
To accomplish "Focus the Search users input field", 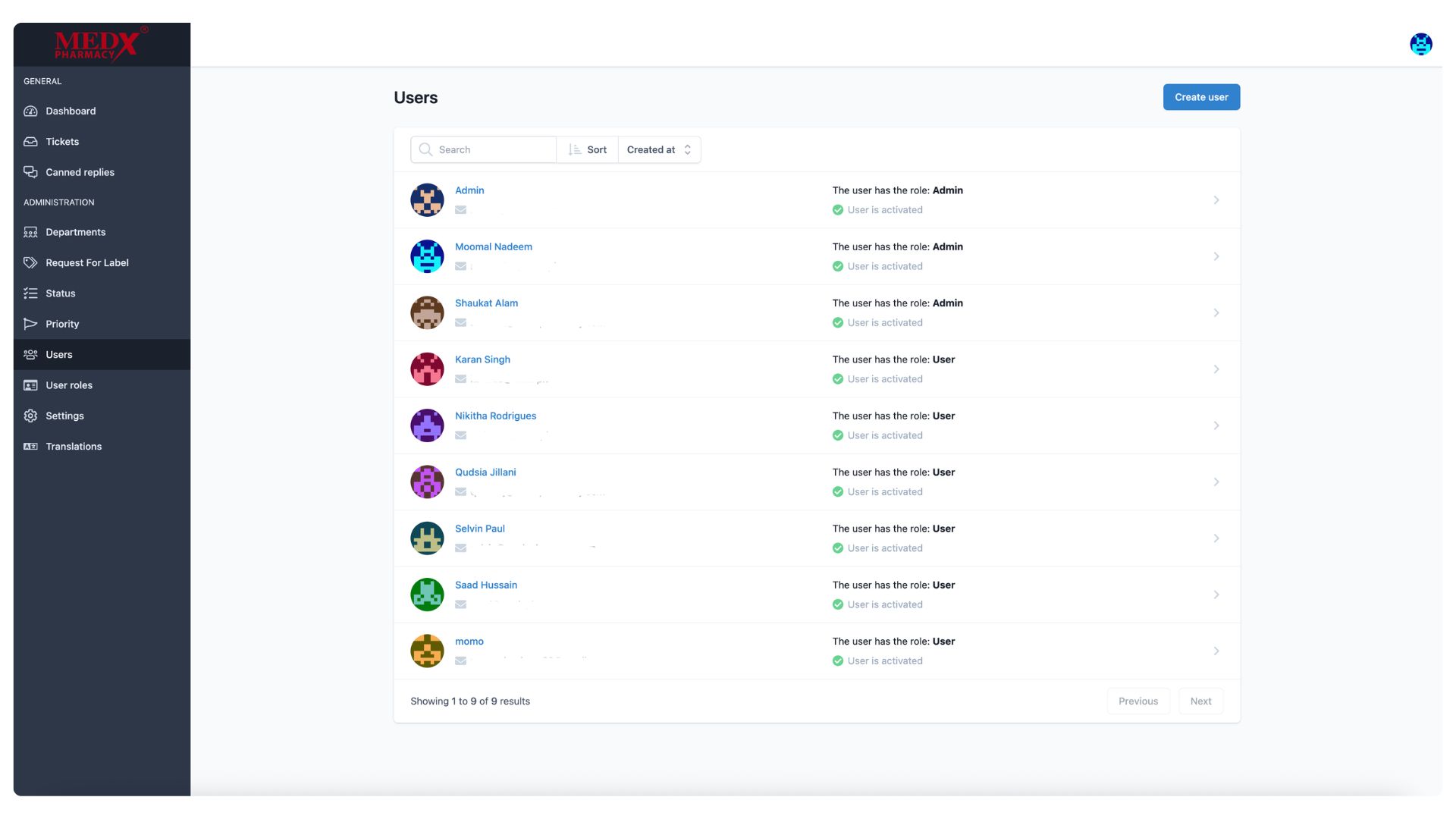I will 484,149.
